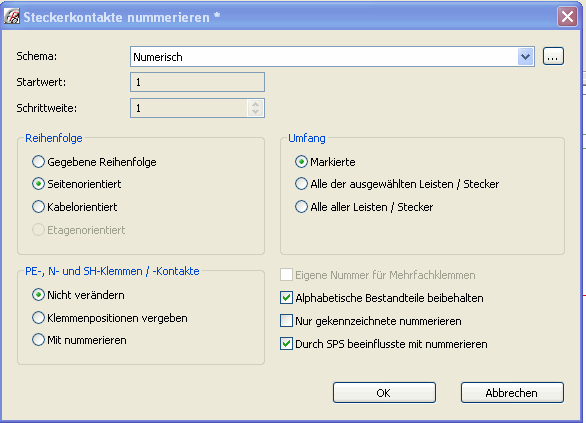This screenshot has width=586, height=423.
Task: Open the Numerisch schema combo box
Action: [x=332, y=57]
